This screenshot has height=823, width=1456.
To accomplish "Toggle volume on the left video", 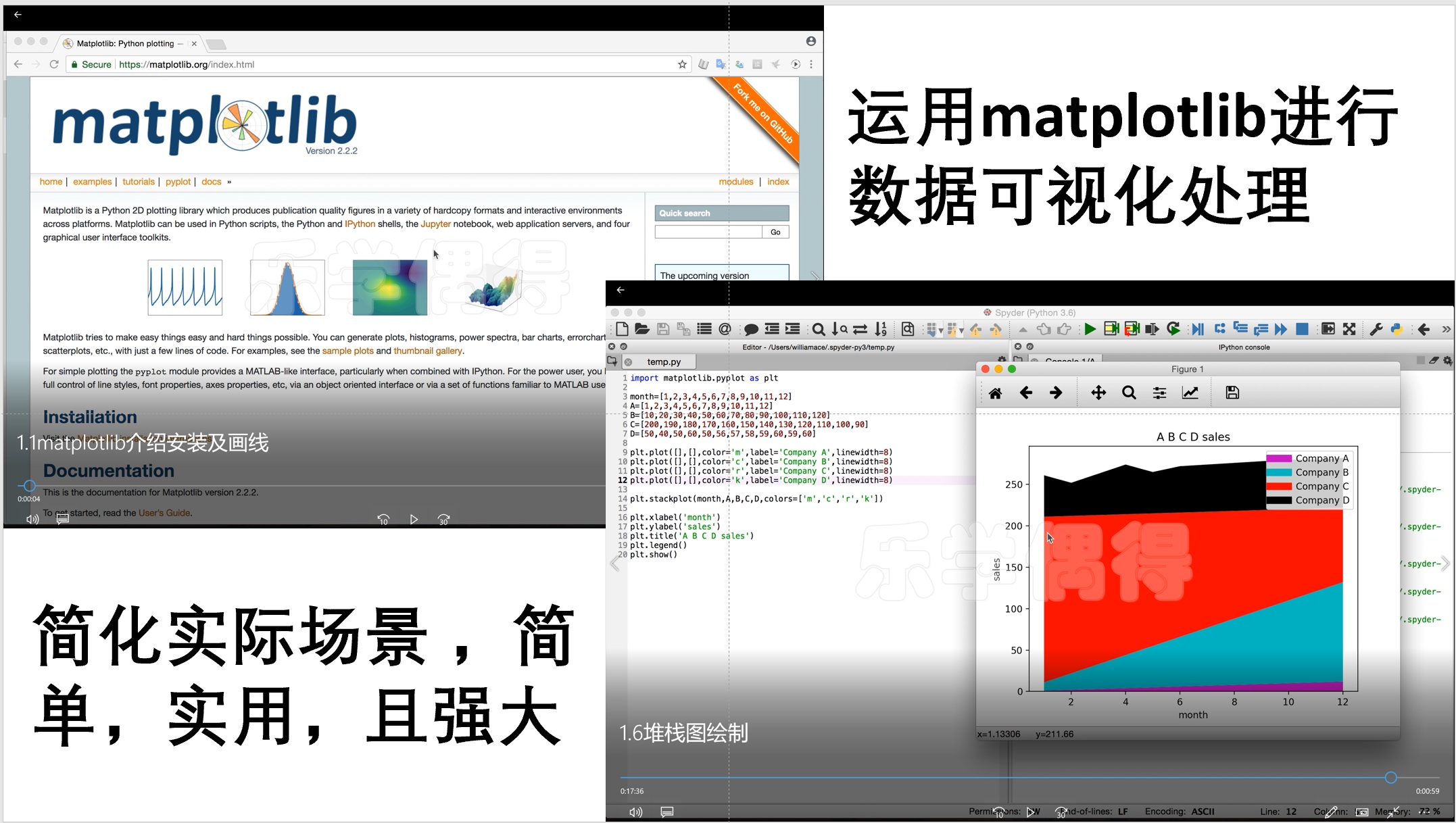I will pyautogui.click(x=32, y=519).
